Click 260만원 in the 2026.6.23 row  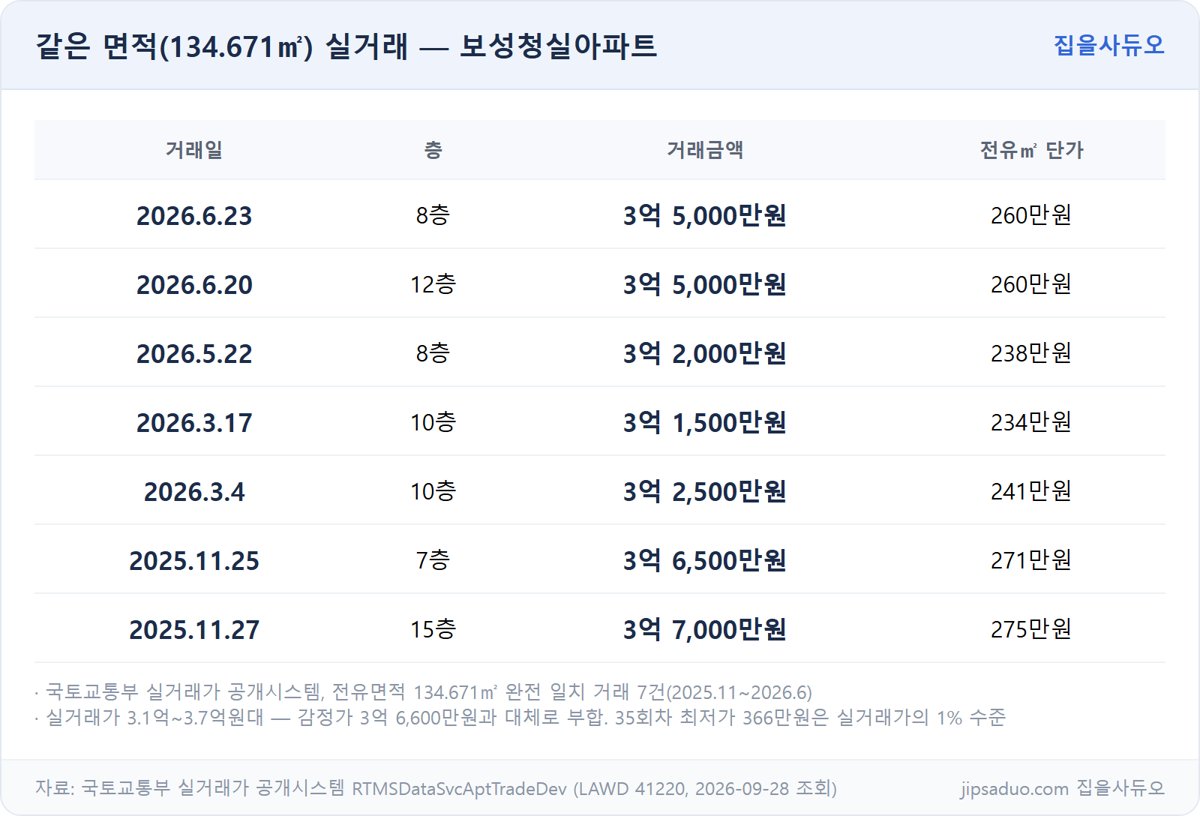[x=1031, y=216]
